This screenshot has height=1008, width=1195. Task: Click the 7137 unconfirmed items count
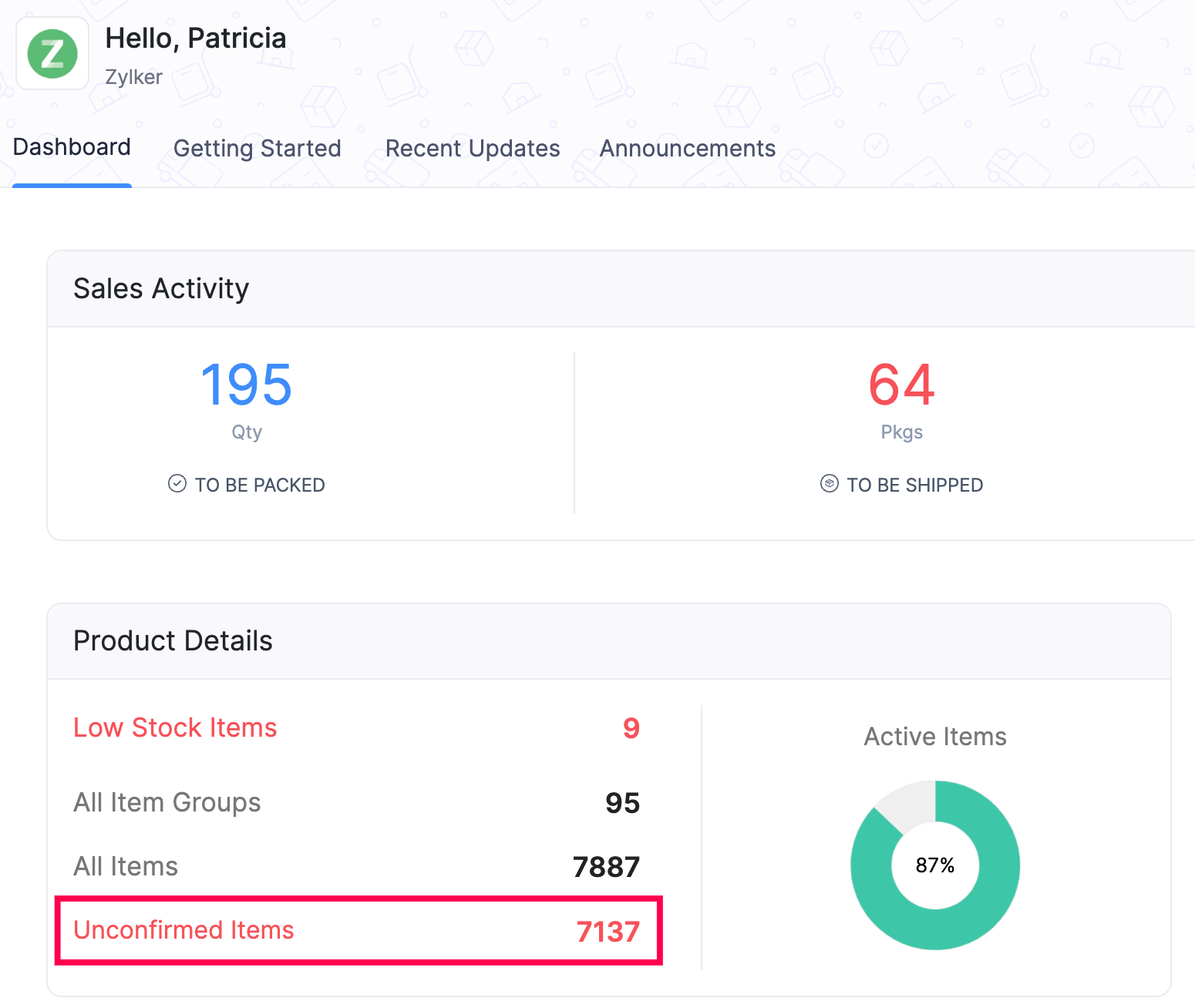pos(608,932)
